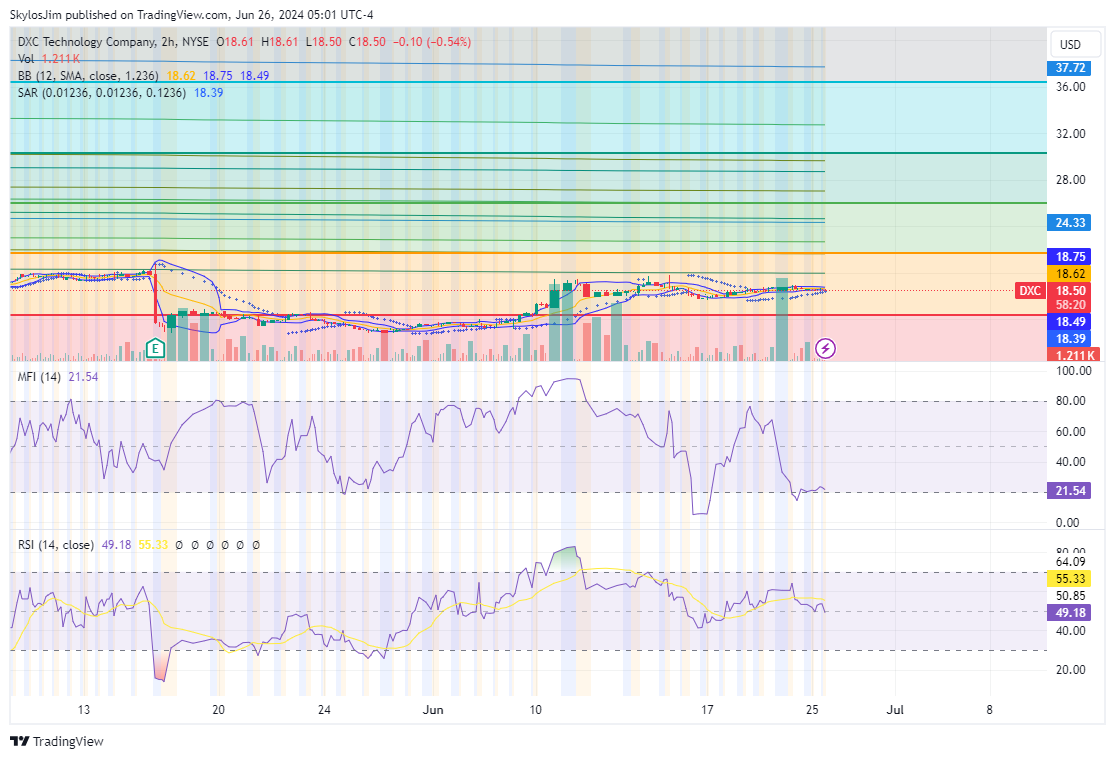Screen dimensions: 1115x759
Task: Click the blue 37.72 price axis label
Action: coord(1072,68)
